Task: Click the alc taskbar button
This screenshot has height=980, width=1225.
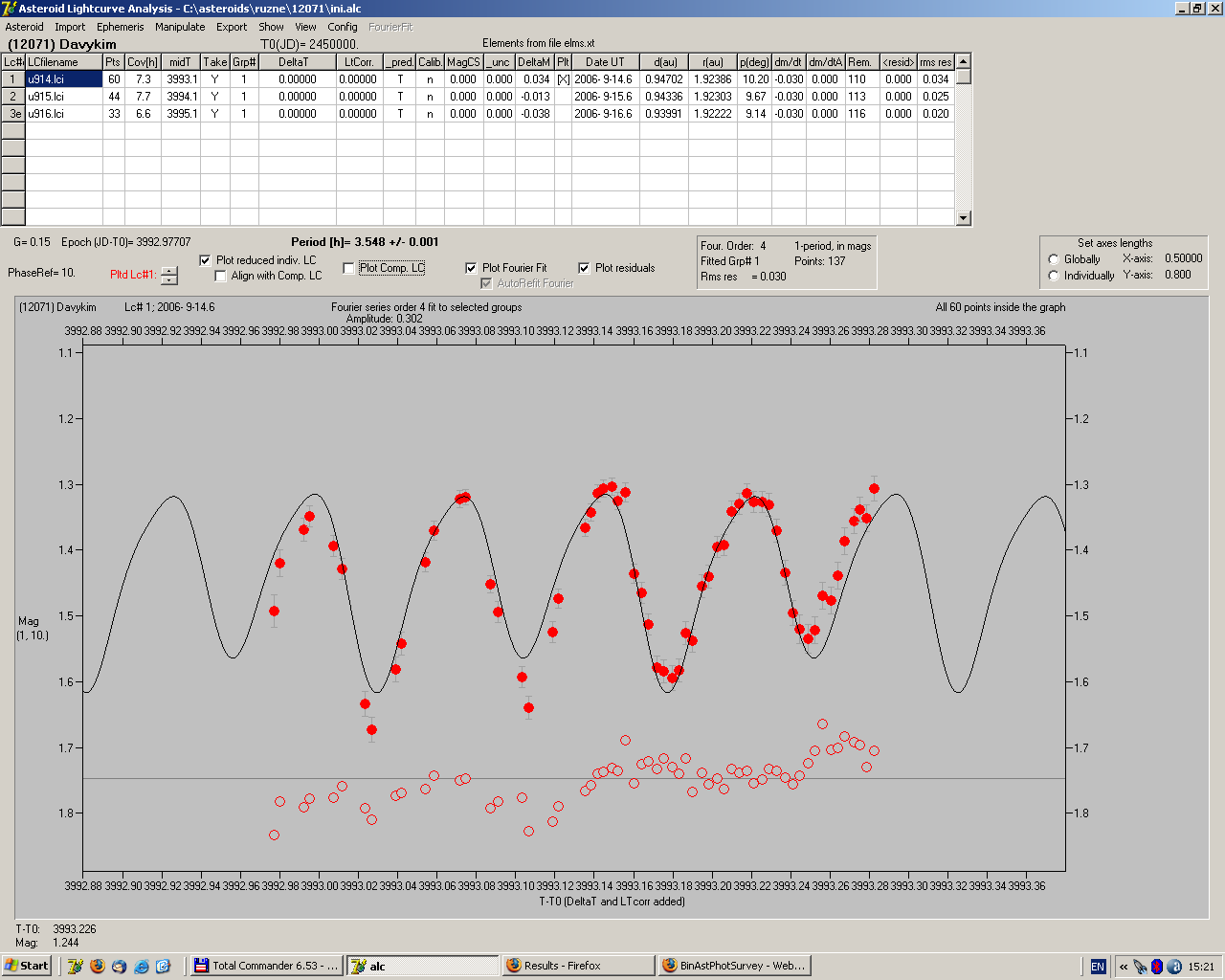Action: point(422,966)
